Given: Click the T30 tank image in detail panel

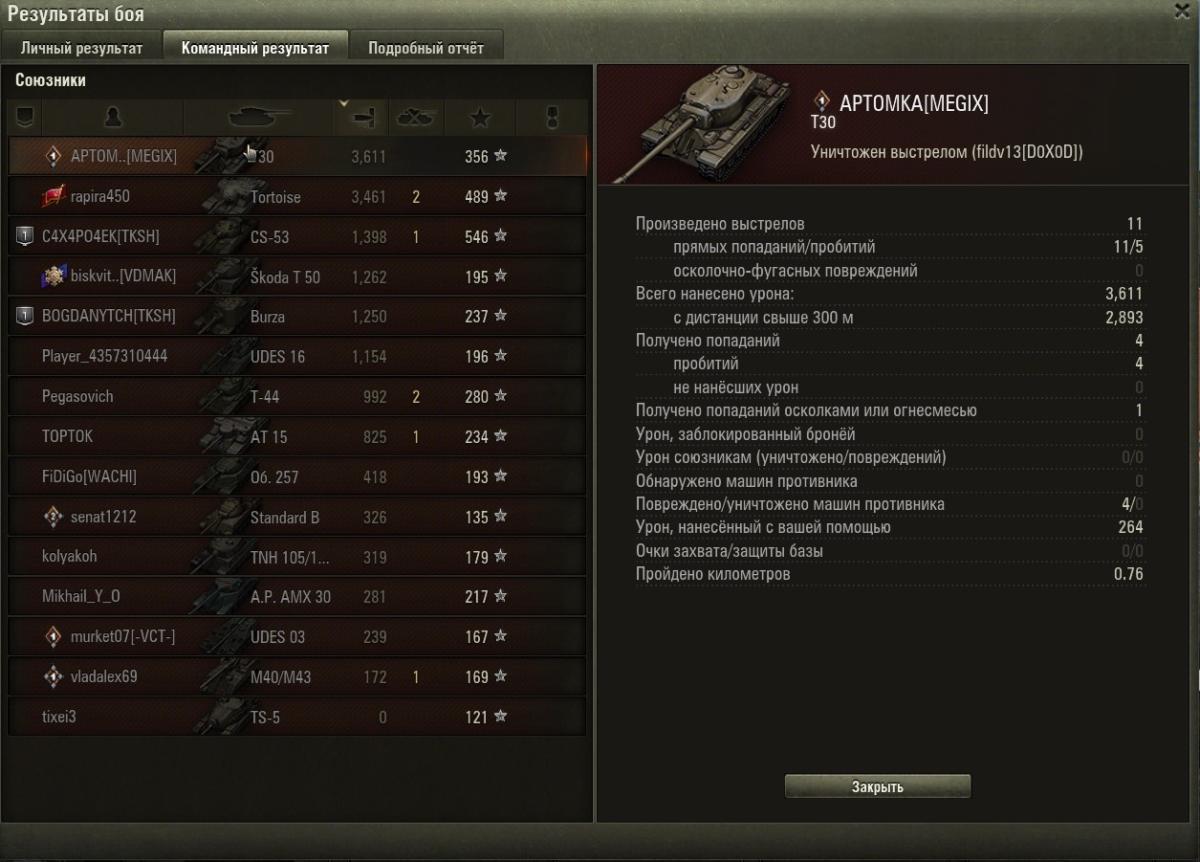Looking at the screenshot, I should pyautogui.click(x=698, y=125).
